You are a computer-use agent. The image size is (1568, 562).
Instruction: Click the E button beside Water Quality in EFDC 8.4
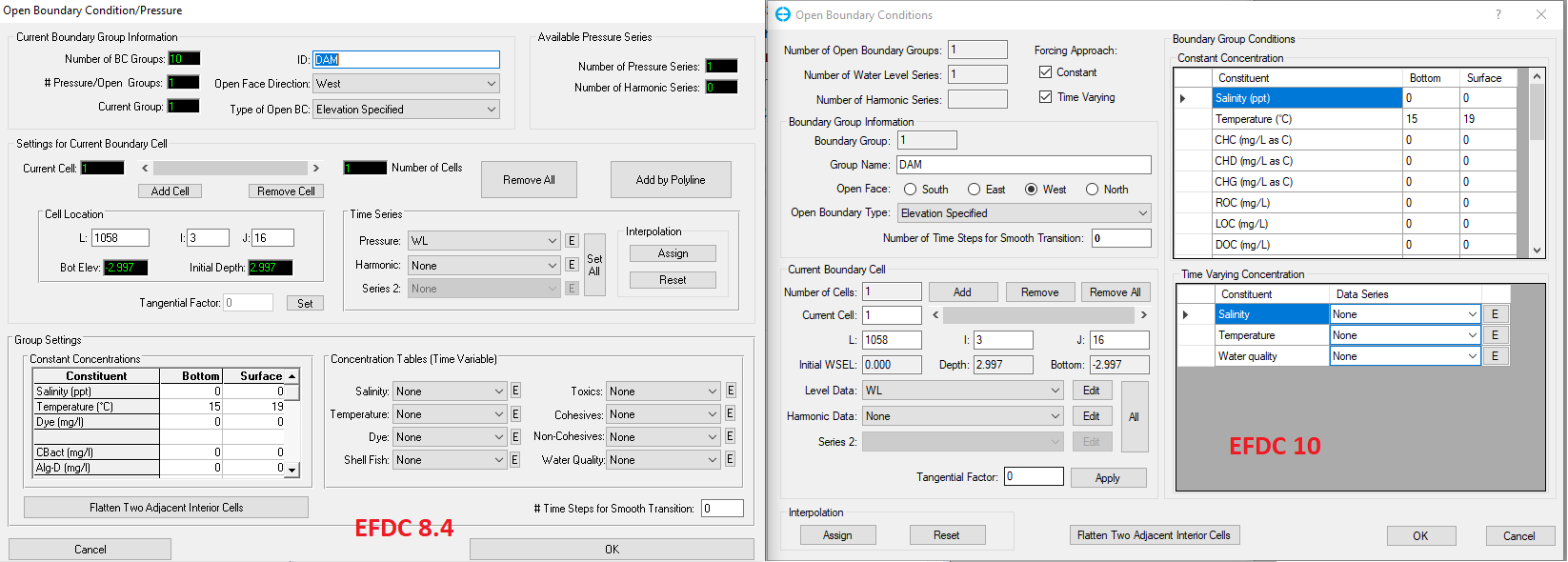[x=731, y=459]
